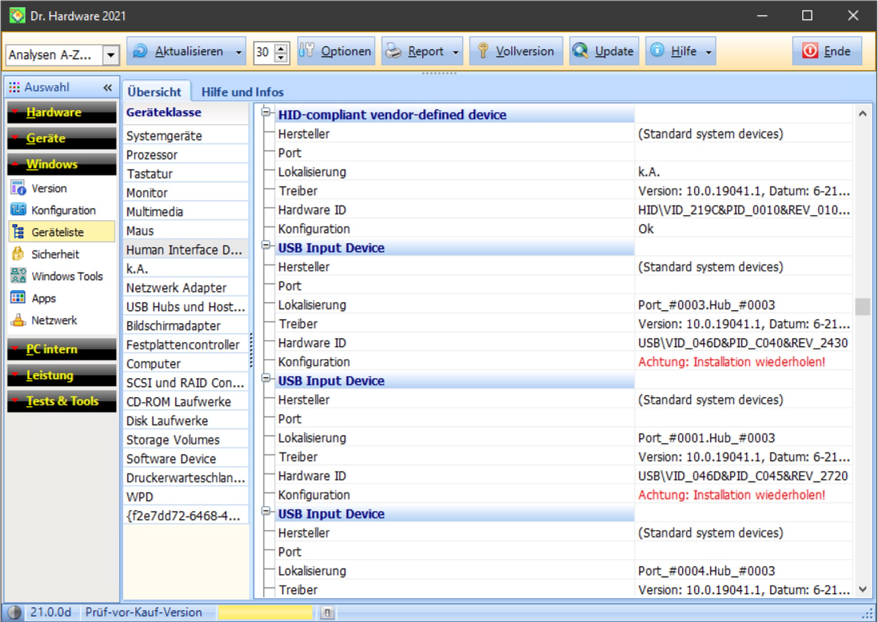Open the Analysen A-Z dropdown
Image resolution: width=878 pixels, height=622 pixels.
110,56
